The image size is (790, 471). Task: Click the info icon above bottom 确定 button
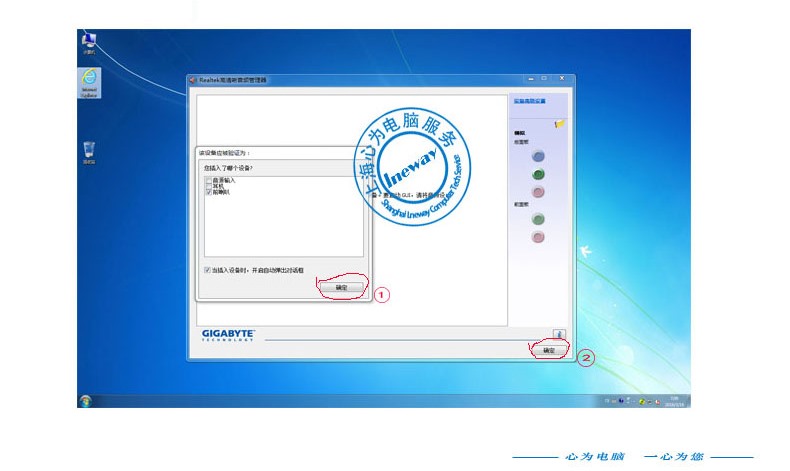pos(559,334)
